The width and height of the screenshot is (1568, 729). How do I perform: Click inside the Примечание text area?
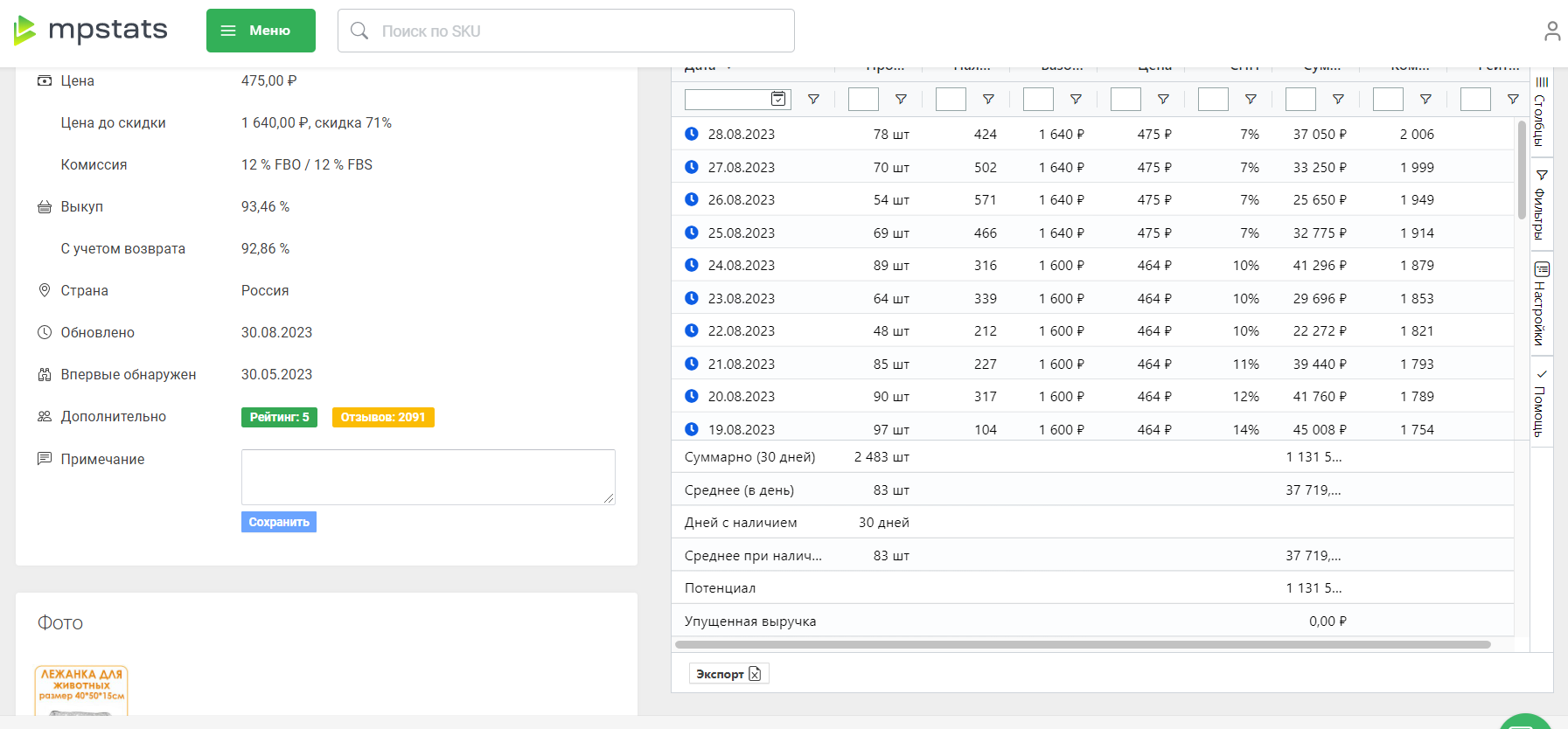click(x=428, y=476)
